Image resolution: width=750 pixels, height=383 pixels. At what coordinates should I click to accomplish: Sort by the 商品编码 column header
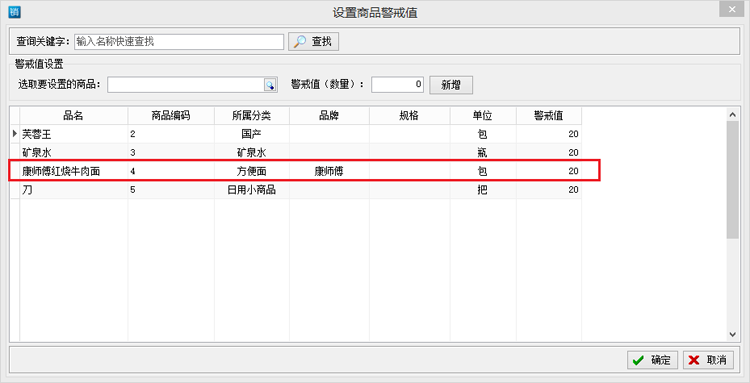tap(171, 116)
